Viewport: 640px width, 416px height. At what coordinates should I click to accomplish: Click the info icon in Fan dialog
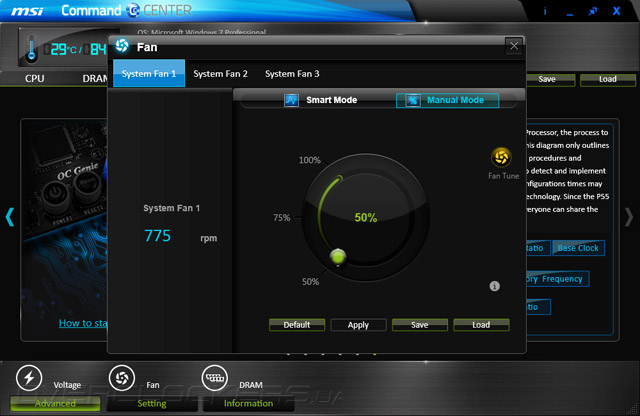click(x=494, y=286)
